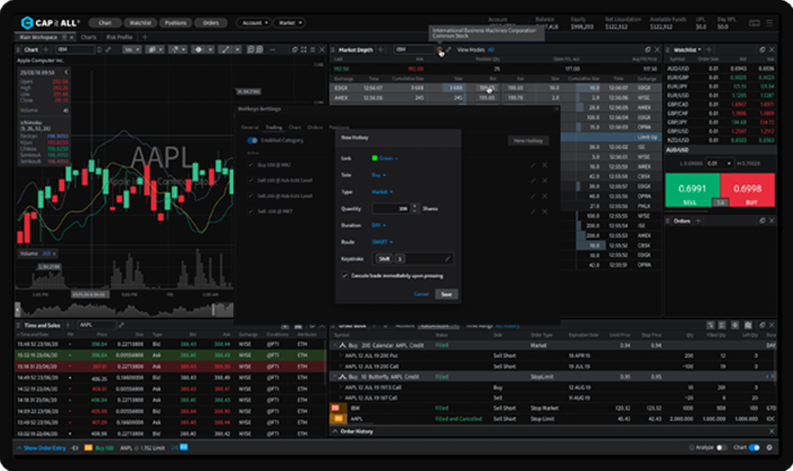Uncheck Execute trade immediately upon pressing
Viewport: 793px width, 471px height.
345,274
